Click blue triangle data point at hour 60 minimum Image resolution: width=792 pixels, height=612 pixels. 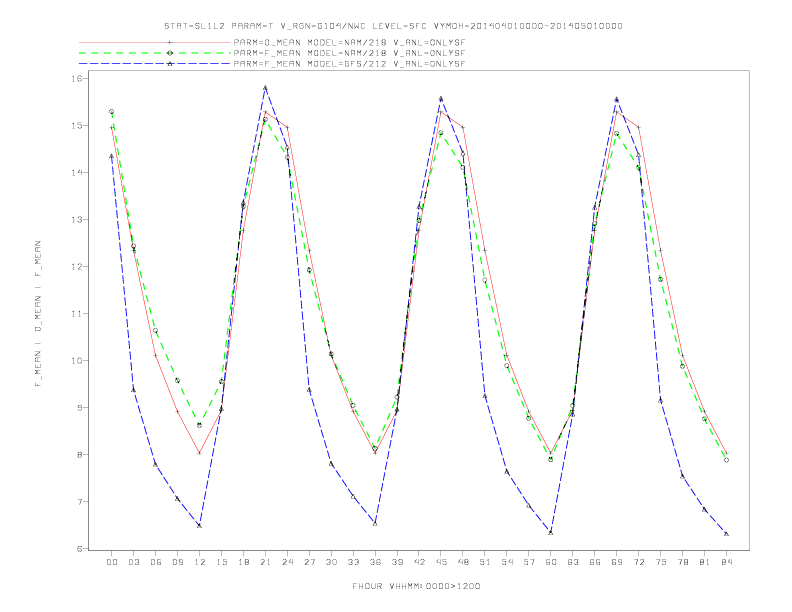coord(551,532)
